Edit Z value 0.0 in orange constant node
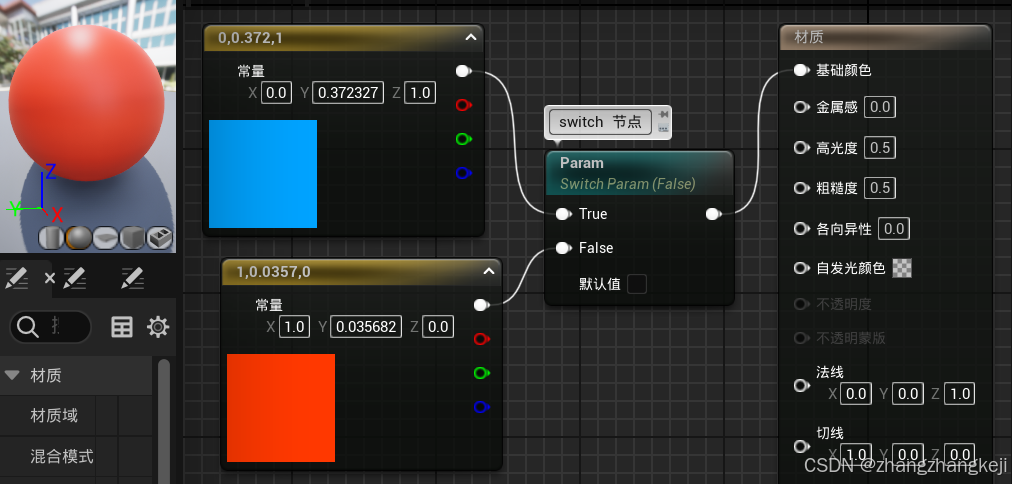The image size is (1012, 484). 438,327
